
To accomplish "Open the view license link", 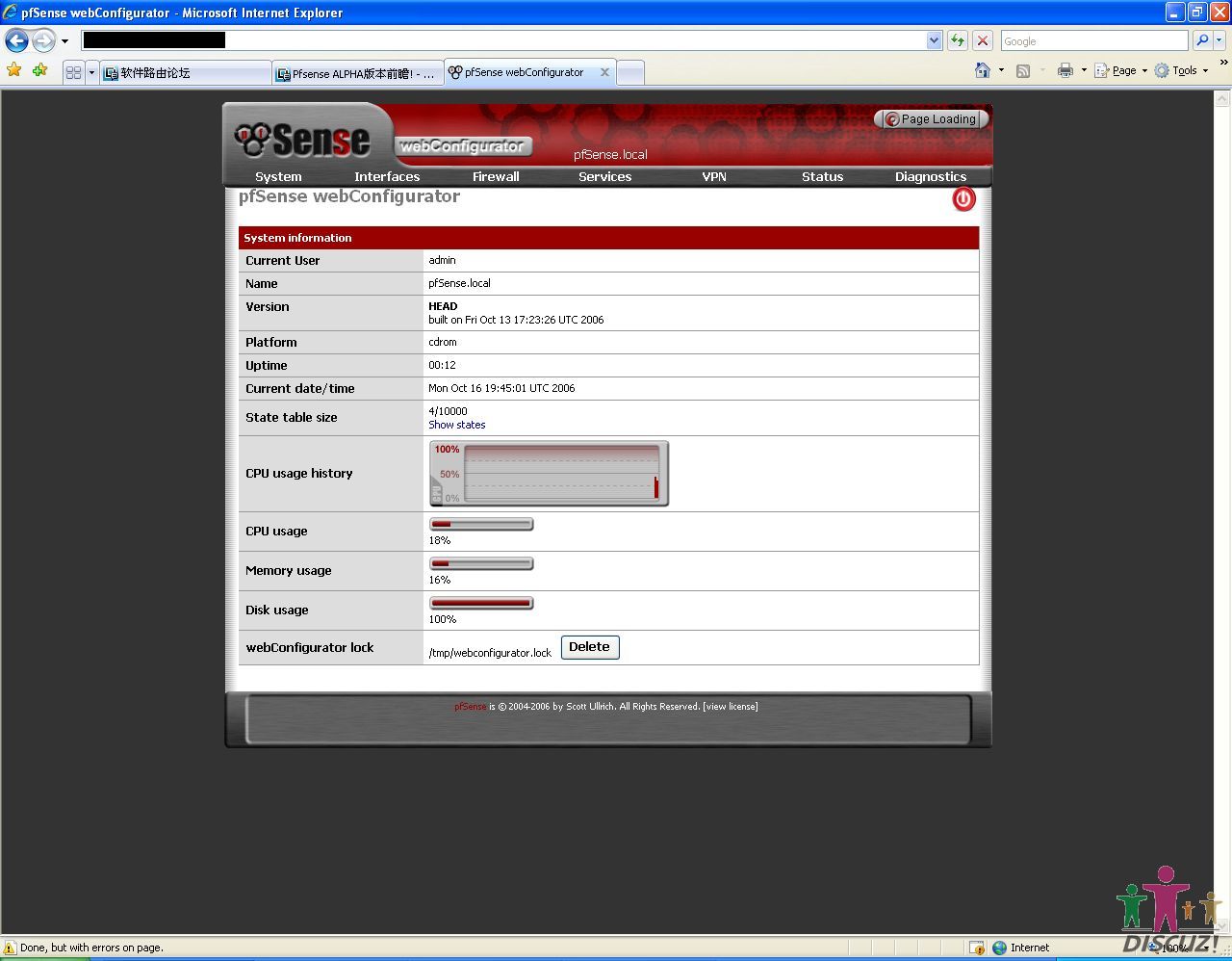I will pos(731,707).
